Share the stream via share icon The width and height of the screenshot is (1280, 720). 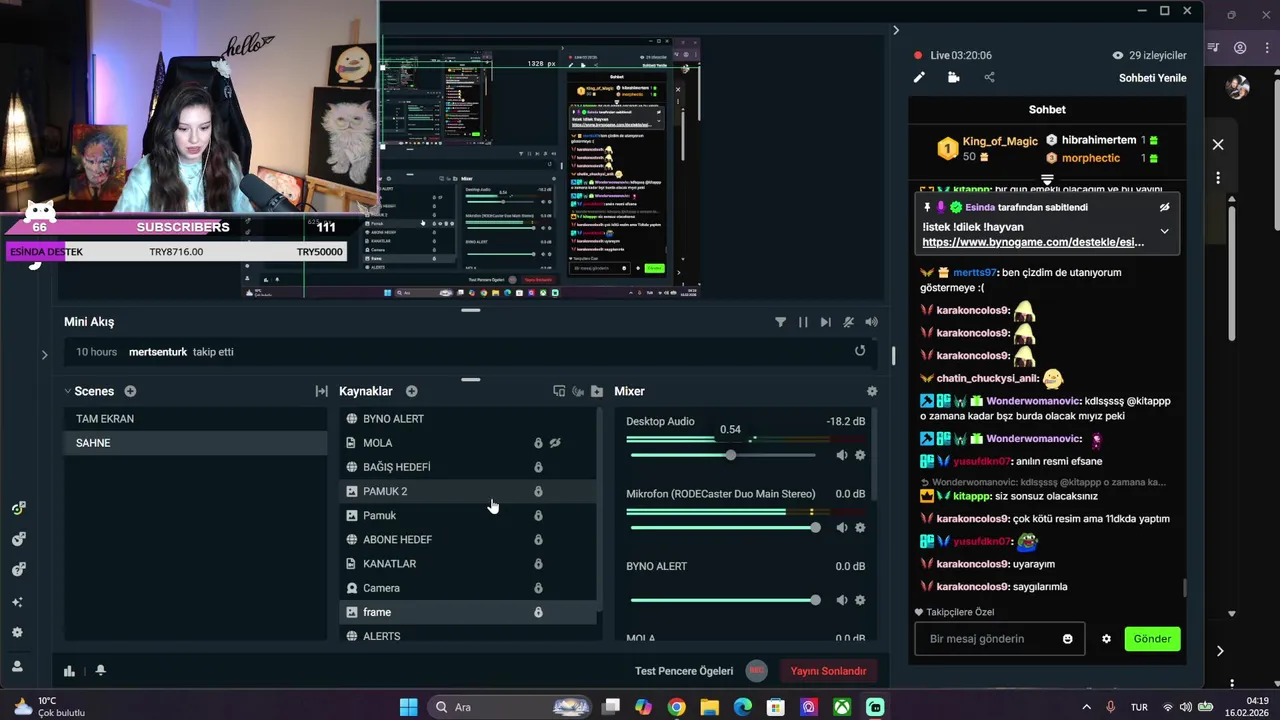[x=989, y=77]
